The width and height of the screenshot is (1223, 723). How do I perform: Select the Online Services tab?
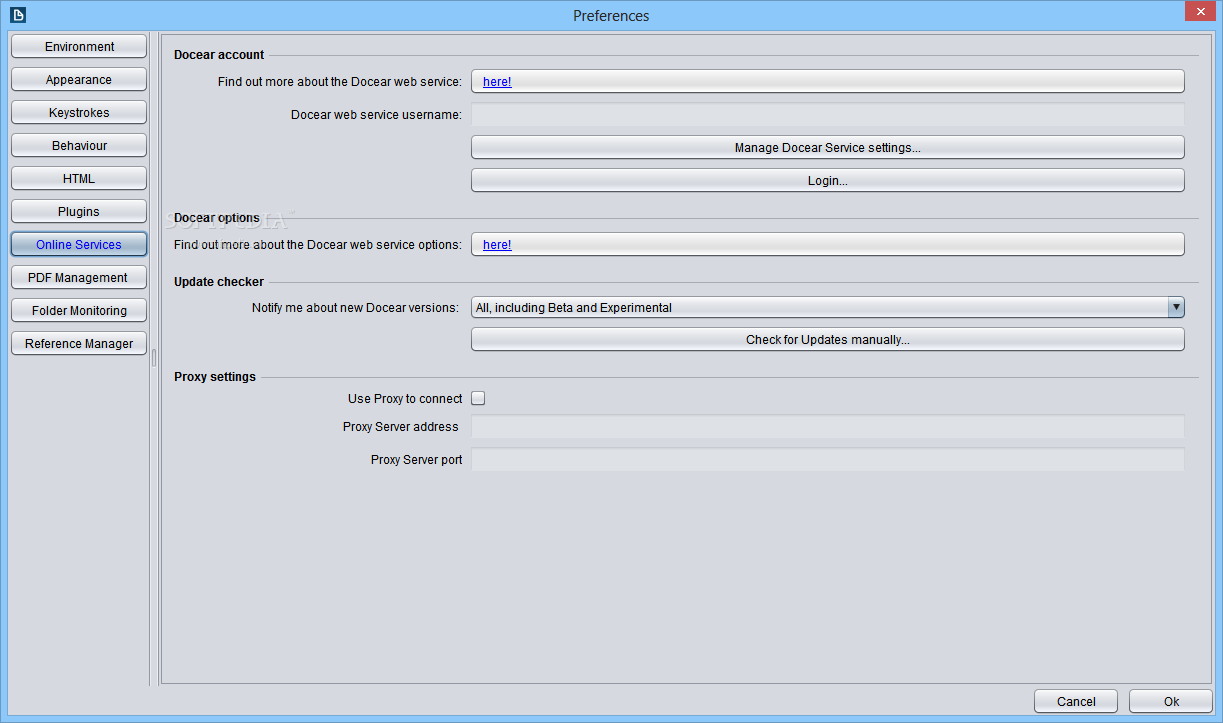click(x=79, y=245)
